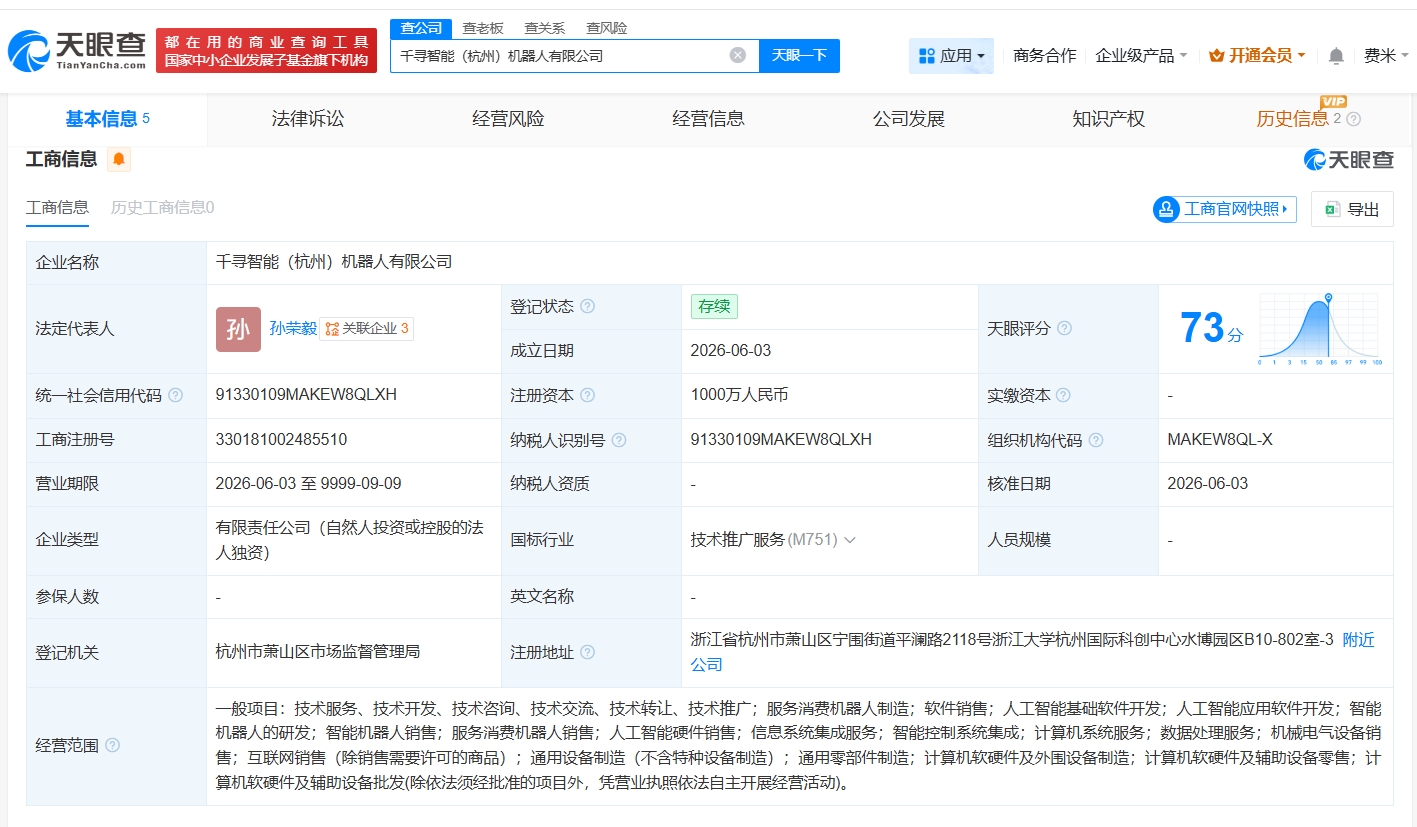
Task: Click the 73分 score value
Action: pos(1211,328)
